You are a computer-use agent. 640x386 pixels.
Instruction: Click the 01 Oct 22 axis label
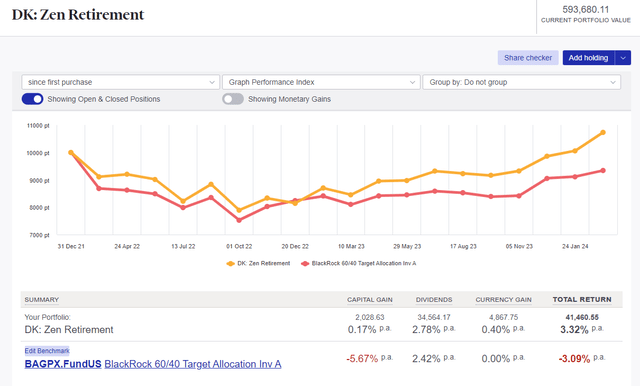tap(239, 246)
